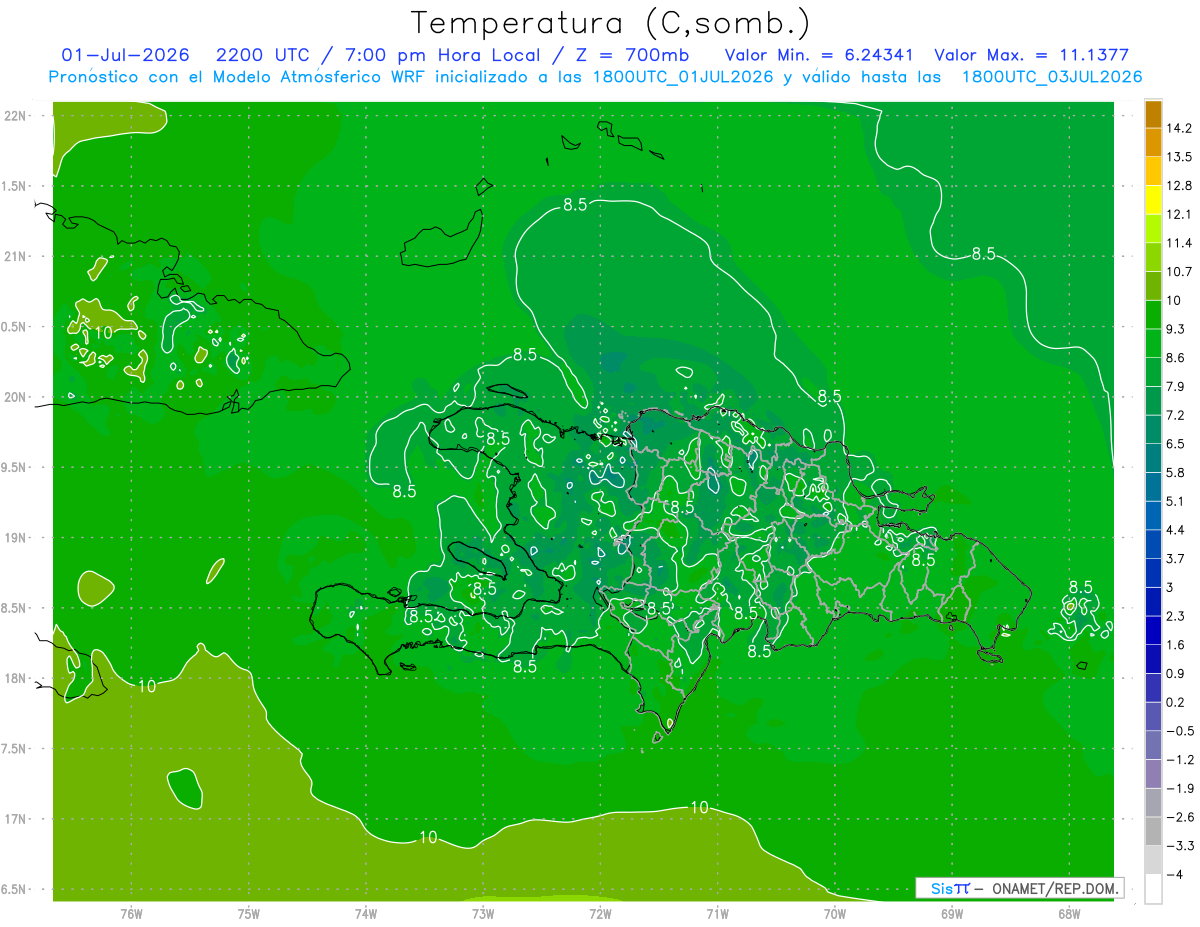The width and height of the screenshot is (1200, 927).
Task: Click the '75W' longitude axis label
Action: coord(249,914)
